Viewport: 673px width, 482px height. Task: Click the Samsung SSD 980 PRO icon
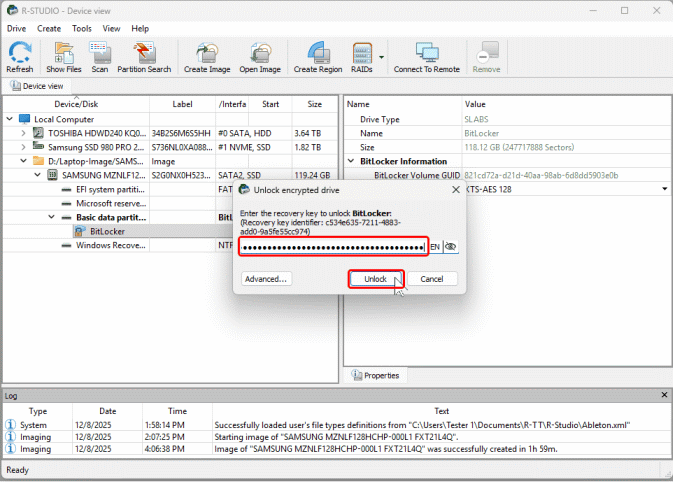[38, 146]
